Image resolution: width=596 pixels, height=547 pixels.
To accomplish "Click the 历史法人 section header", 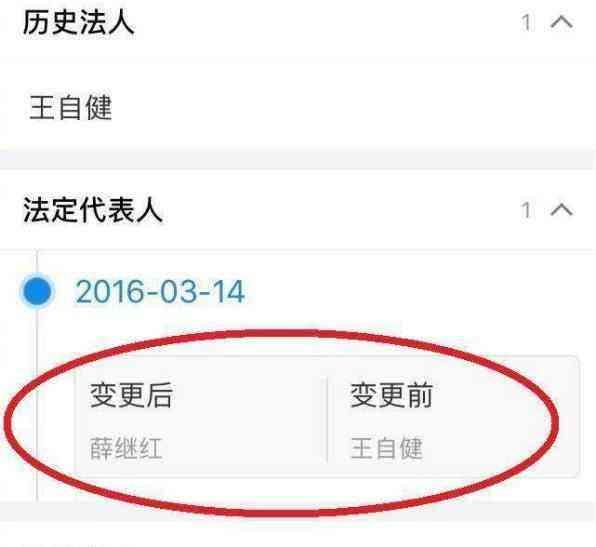I will (79, 22).
